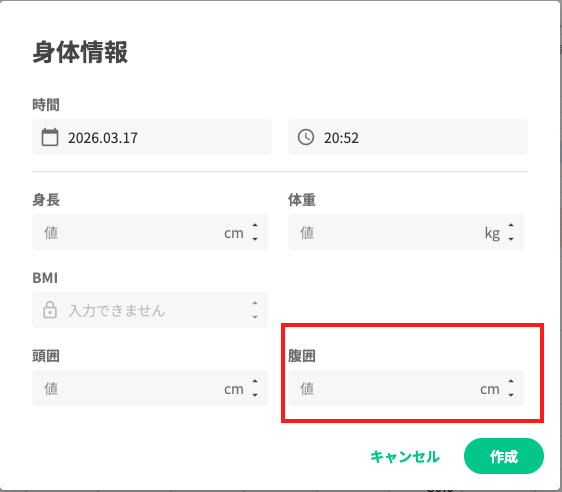Decrease 体重 value with down arrow
This screenshot has width=562, height=492.
click(x=511, y=239)
